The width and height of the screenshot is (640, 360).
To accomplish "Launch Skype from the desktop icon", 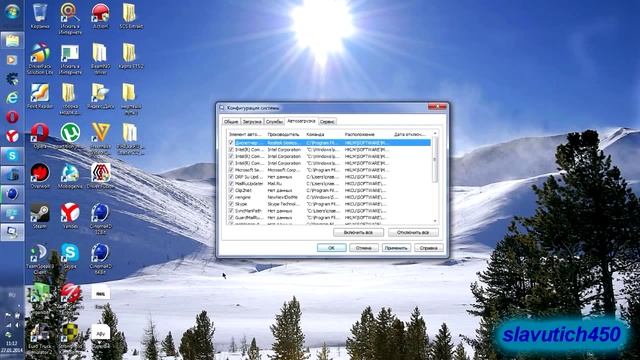I will click(70, 256).
